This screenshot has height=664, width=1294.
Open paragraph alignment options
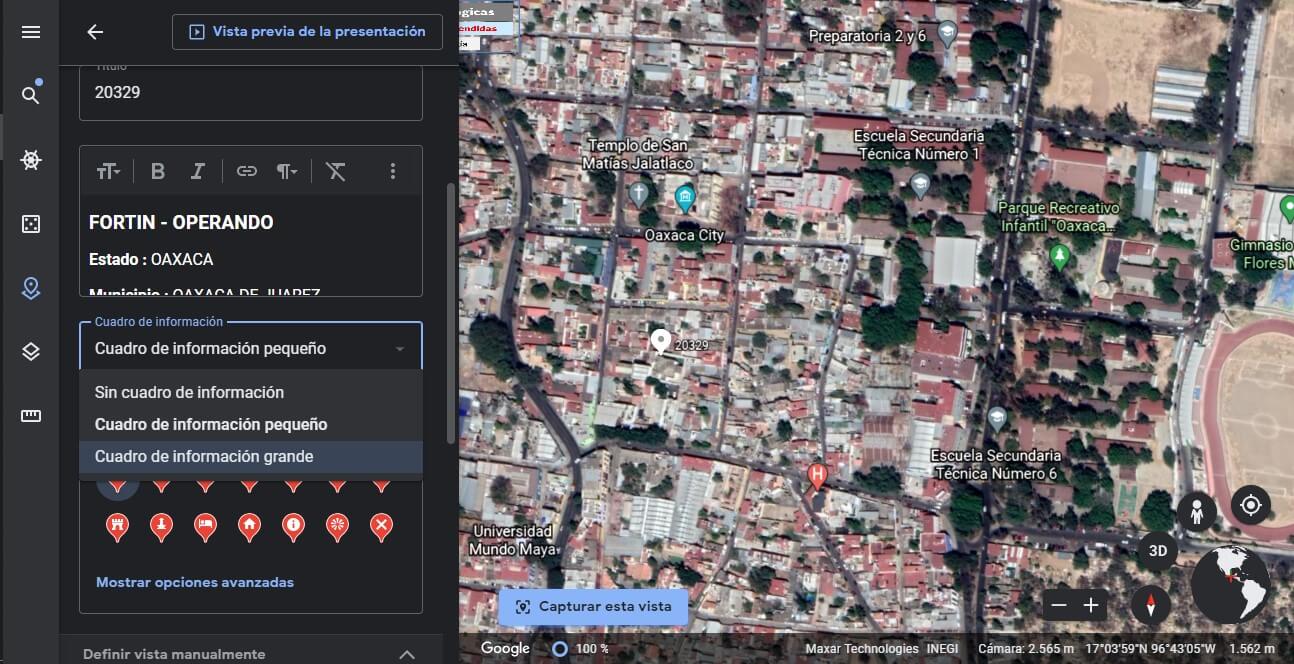[x=287, y=172]
